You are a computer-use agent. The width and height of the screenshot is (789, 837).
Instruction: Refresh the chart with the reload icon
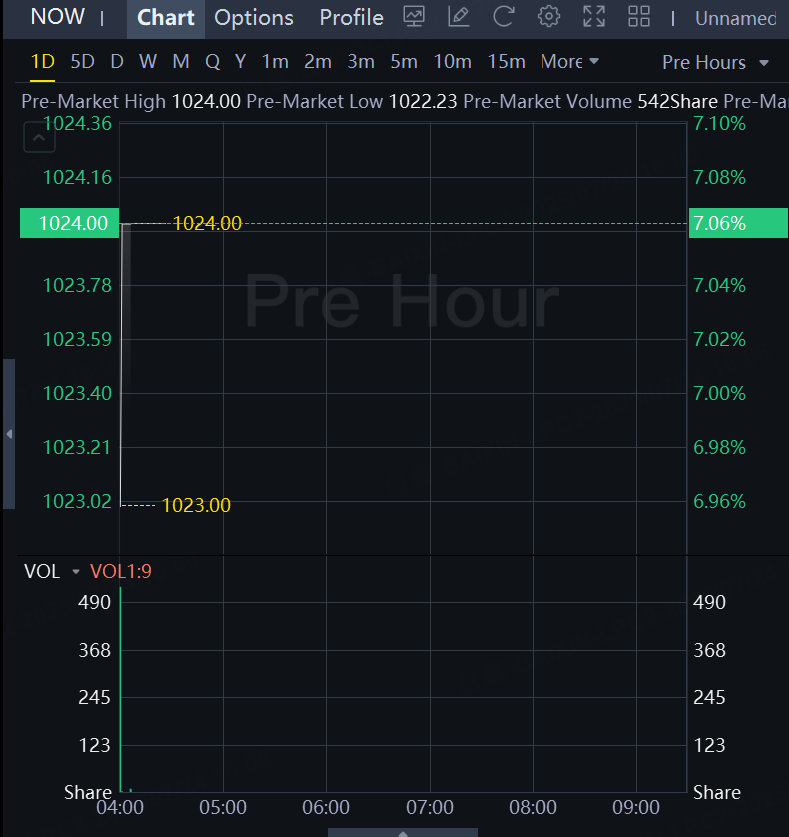click(x=503, y=17)
